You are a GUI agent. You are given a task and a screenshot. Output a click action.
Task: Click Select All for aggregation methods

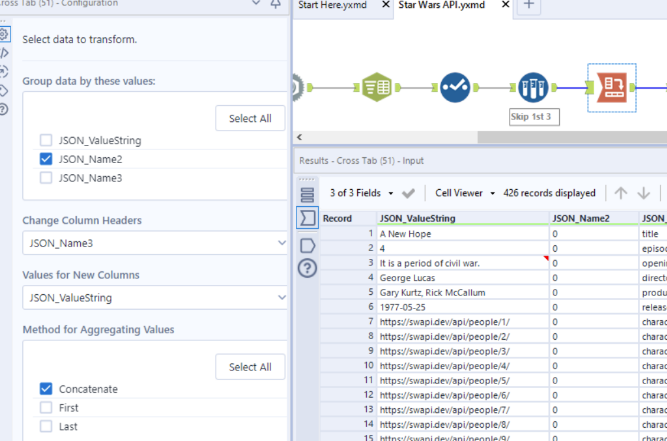(250, 367)
